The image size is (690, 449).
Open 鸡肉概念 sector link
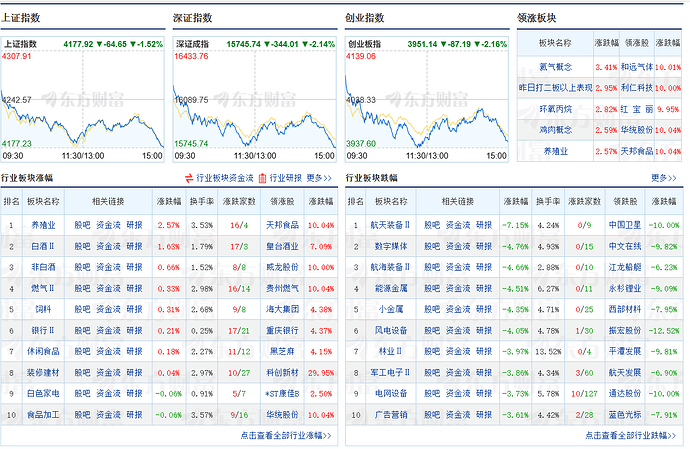[555, 129]
